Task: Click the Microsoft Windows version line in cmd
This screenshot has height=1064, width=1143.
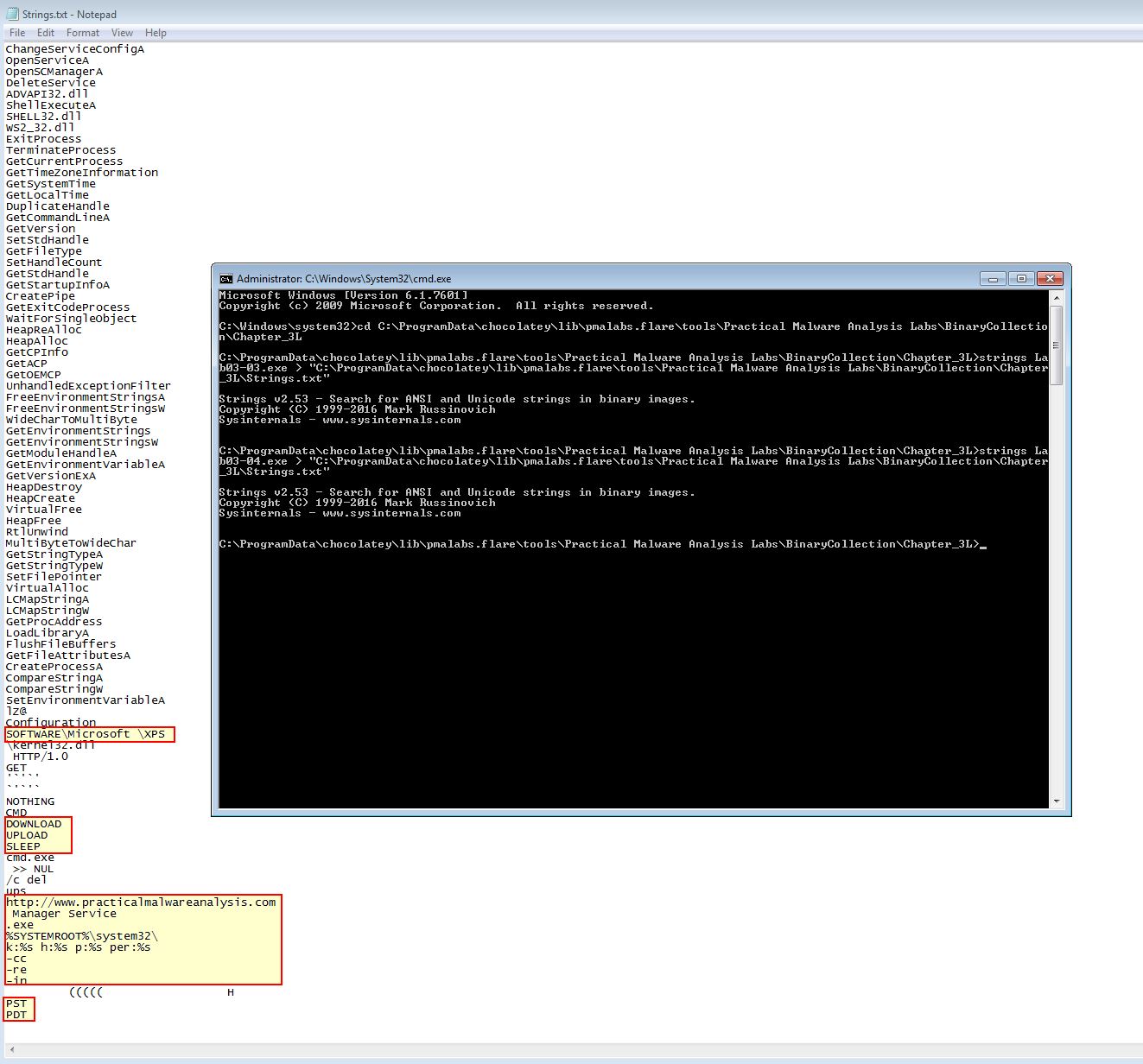Action: [343, 295]
